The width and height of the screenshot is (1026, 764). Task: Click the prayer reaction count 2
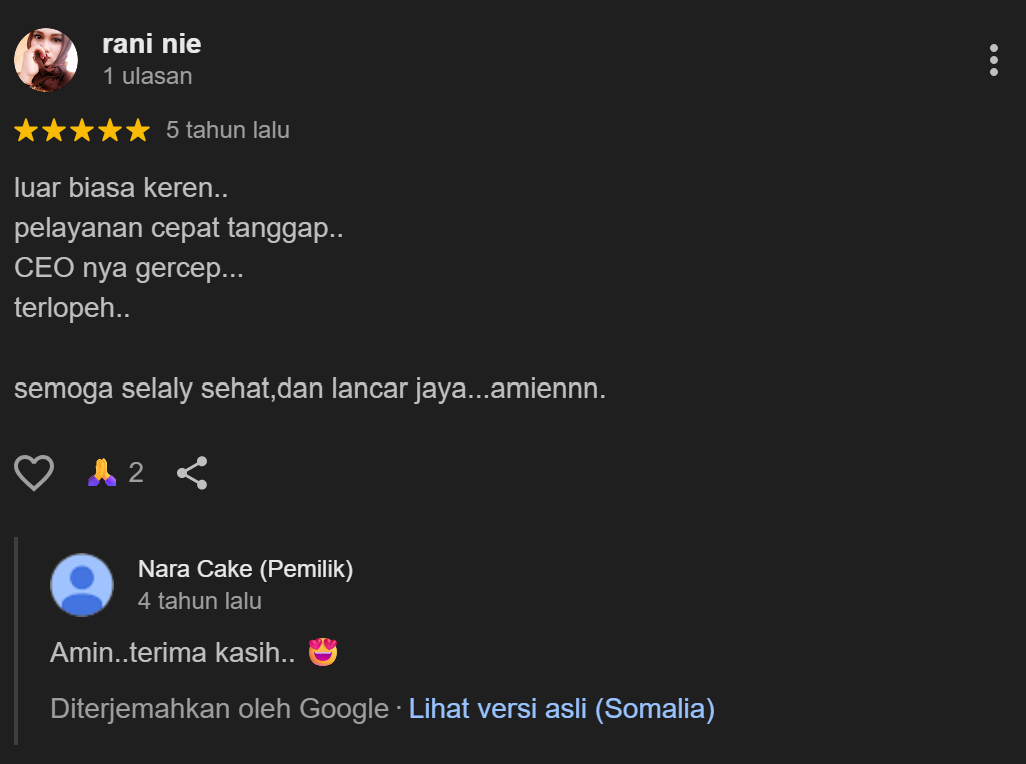136,471
